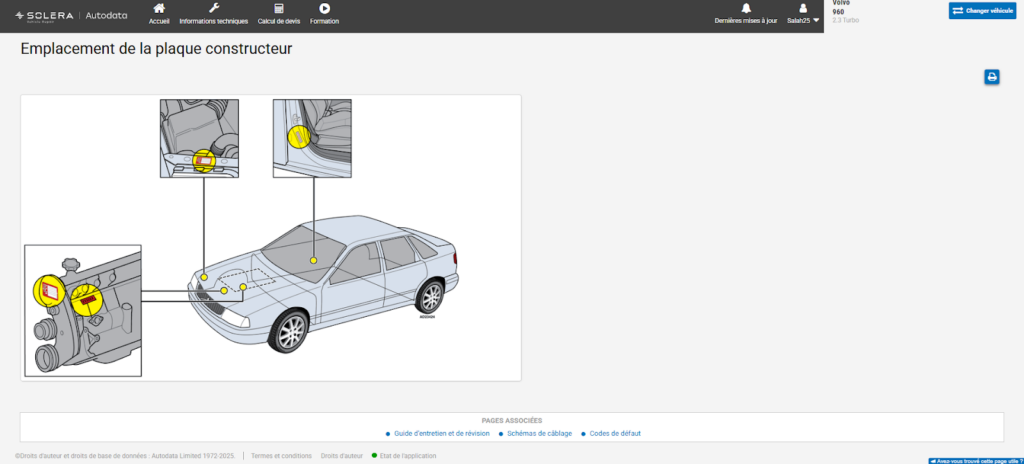Image resolution: width=1024 pixels, height=464 pixels.
Task: Open Informations techniques wrench icon
Action: [x=214, y=8]
